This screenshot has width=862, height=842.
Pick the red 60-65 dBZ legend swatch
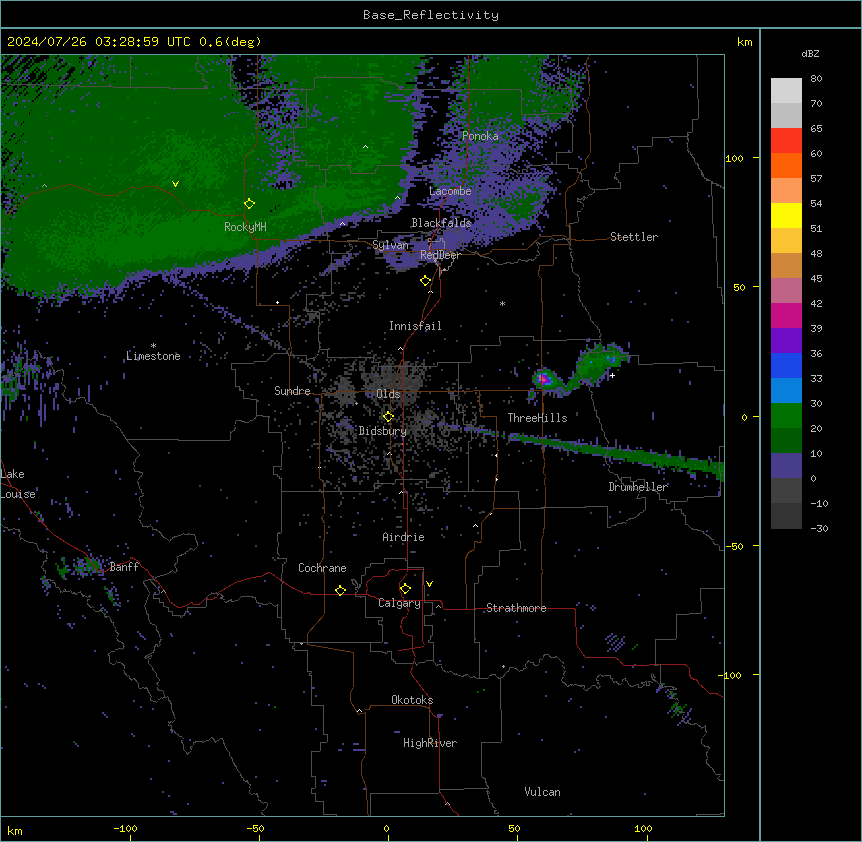pos(786,140)
